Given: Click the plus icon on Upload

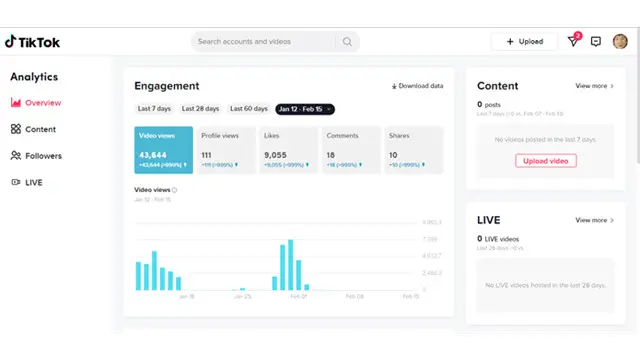Looking at the screenshot, I should click(510, 41).
